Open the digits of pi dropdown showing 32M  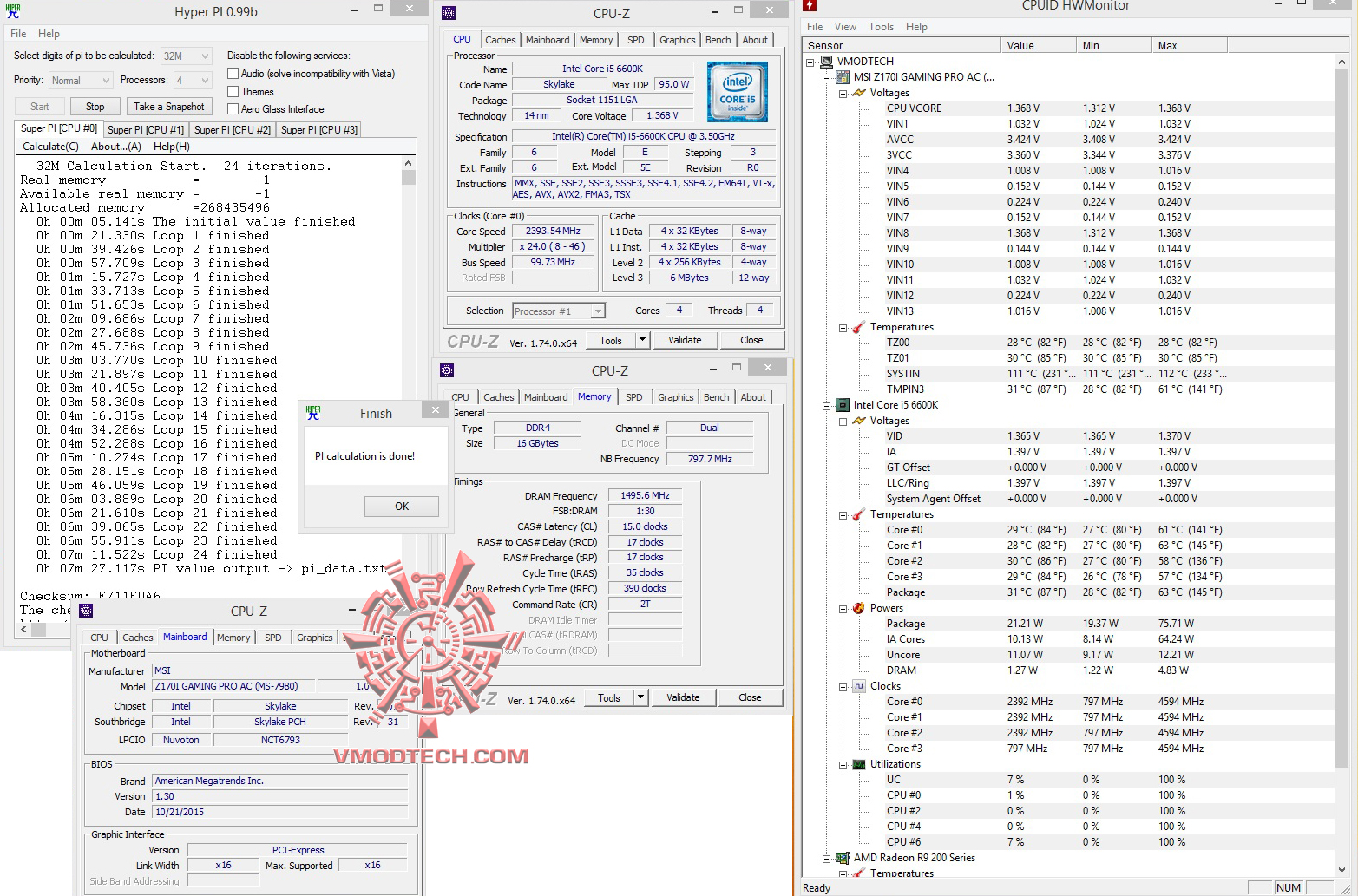click(x=186, y=56)
